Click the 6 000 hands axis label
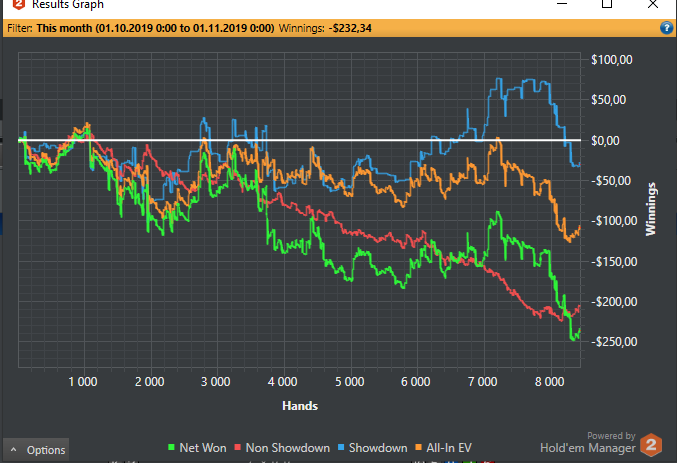 coord(416,382)
